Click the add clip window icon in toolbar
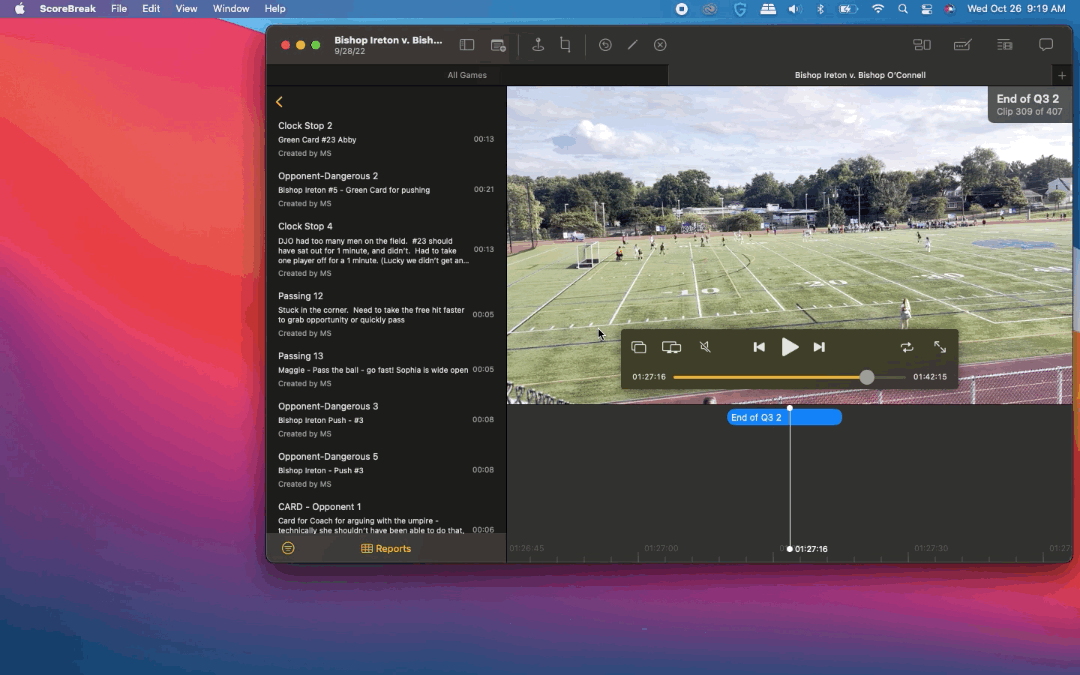Screen dimensions: 1080x675 pyautogui.click(x=498, y=45)
